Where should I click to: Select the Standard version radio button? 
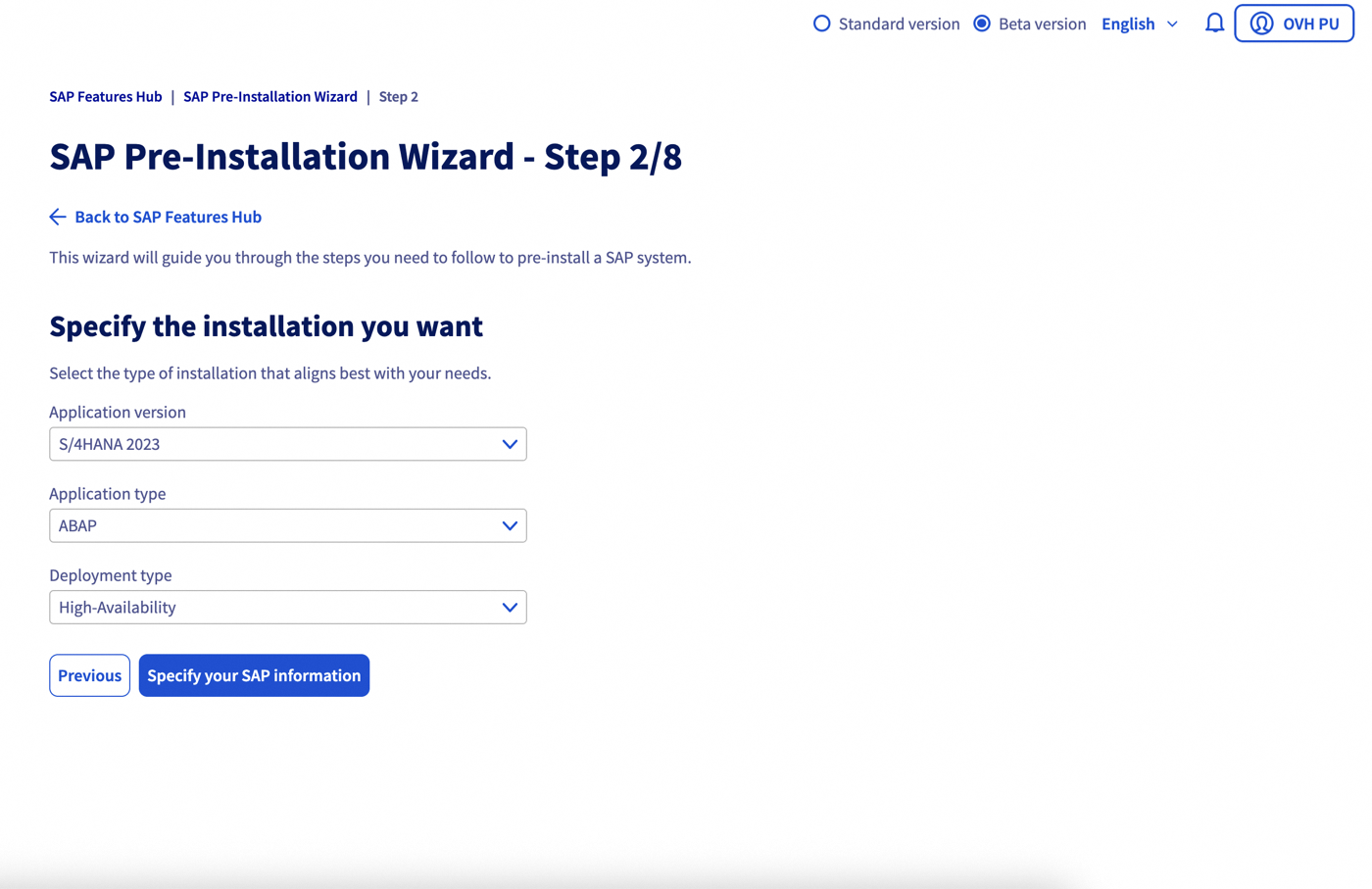click(x=821, y=23)
